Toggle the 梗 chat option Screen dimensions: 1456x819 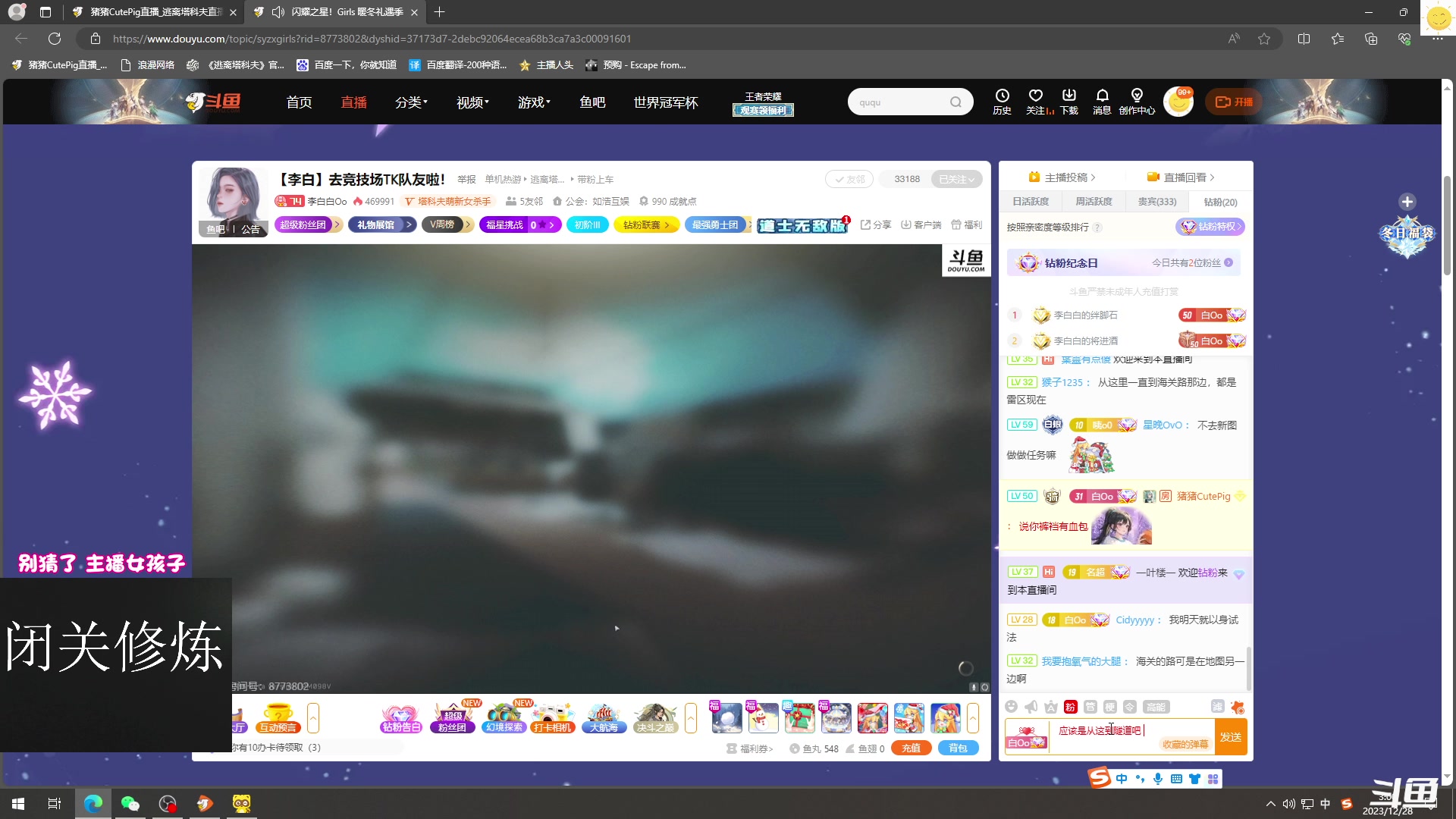point(1109,707)
